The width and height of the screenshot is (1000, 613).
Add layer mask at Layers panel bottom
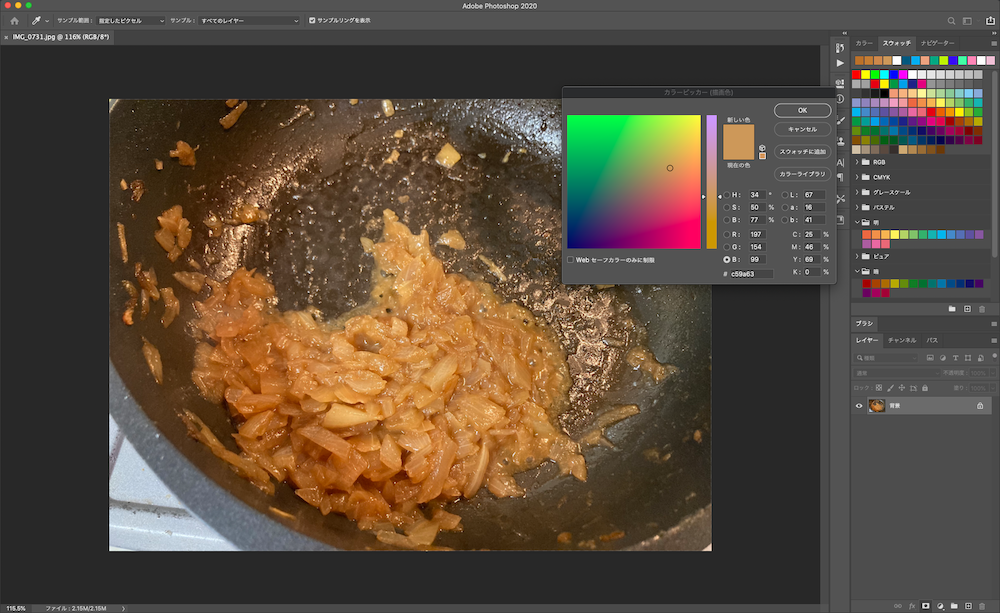[925, 606]
